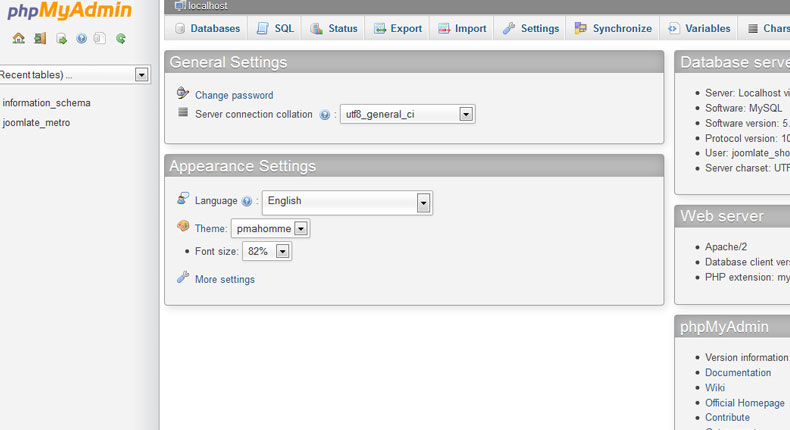Open the utf8_general_ci collation dropdown
The image size is (790, 430).
(x=465, y=114)
